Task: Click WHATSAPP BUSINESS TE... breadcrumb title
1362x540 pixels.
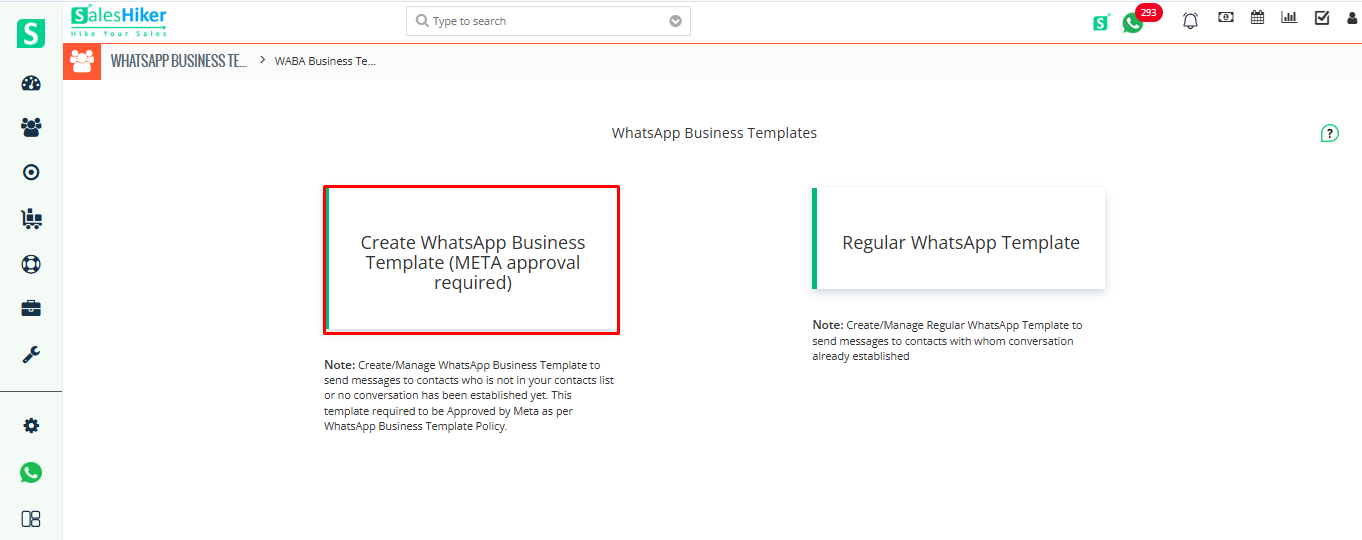Action: click(179, 61)
